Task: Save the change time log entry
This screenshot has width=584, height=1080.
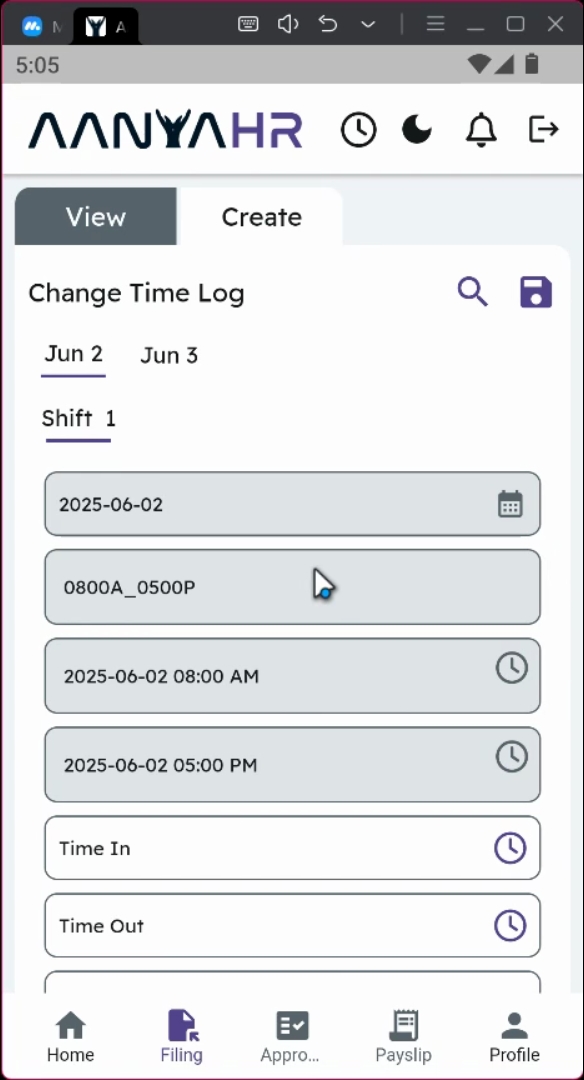Action: 536,292
